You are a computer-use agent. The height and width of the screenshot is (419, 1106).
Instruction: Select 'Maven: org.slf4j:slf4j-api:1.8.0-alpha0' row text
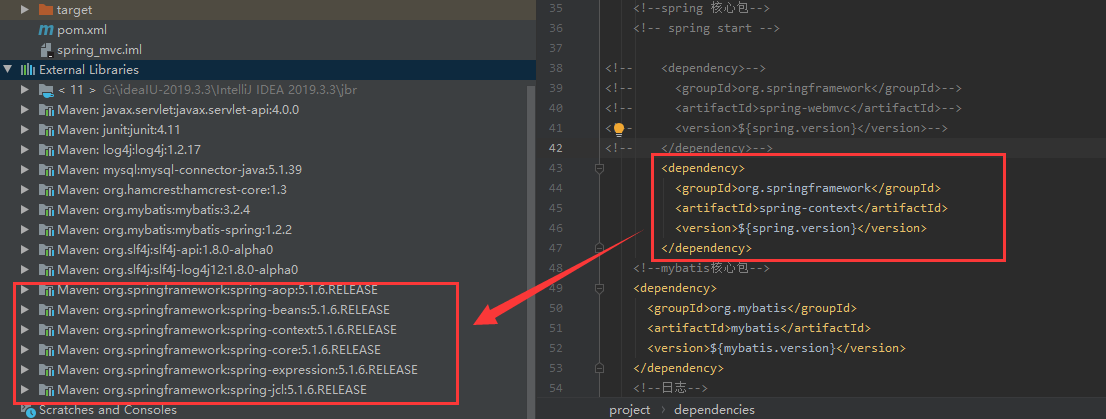click(x=165, y=250)
